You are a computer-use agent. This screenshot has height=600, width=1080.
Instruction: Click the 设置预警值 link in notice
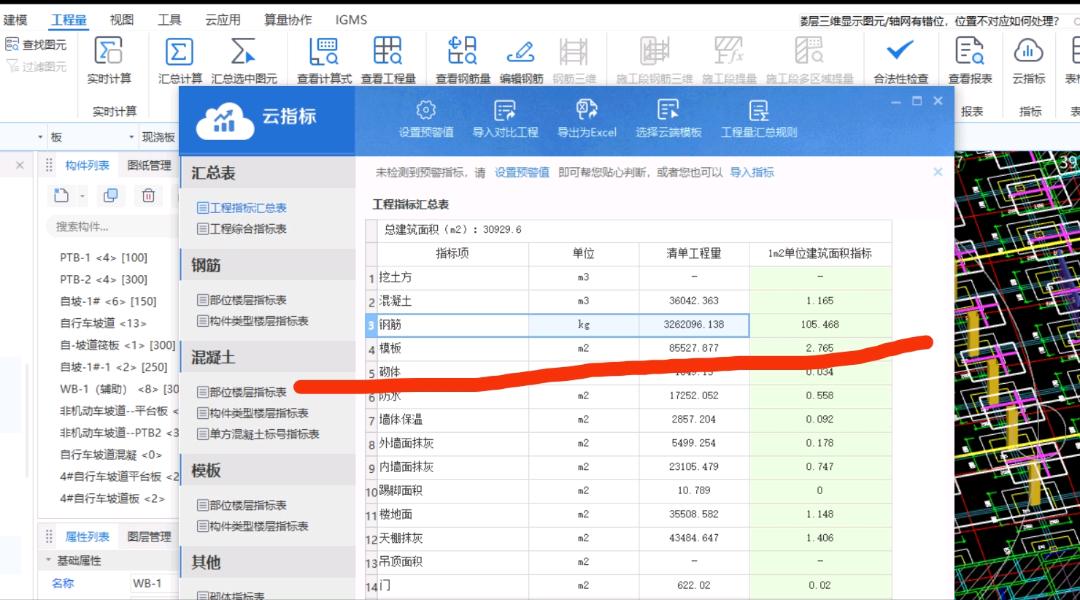pyautogui.click(x=521, y=172)
